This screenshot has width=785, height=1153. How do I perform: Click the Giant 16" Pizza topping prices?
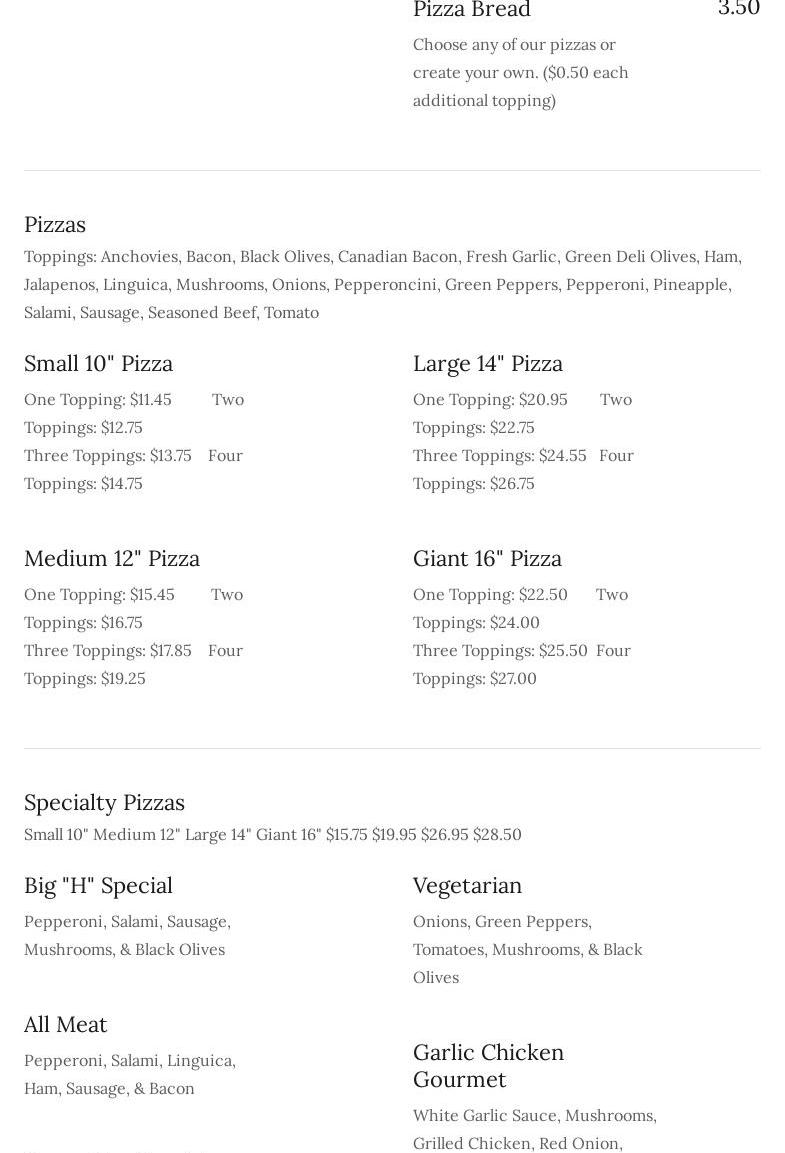521,636
